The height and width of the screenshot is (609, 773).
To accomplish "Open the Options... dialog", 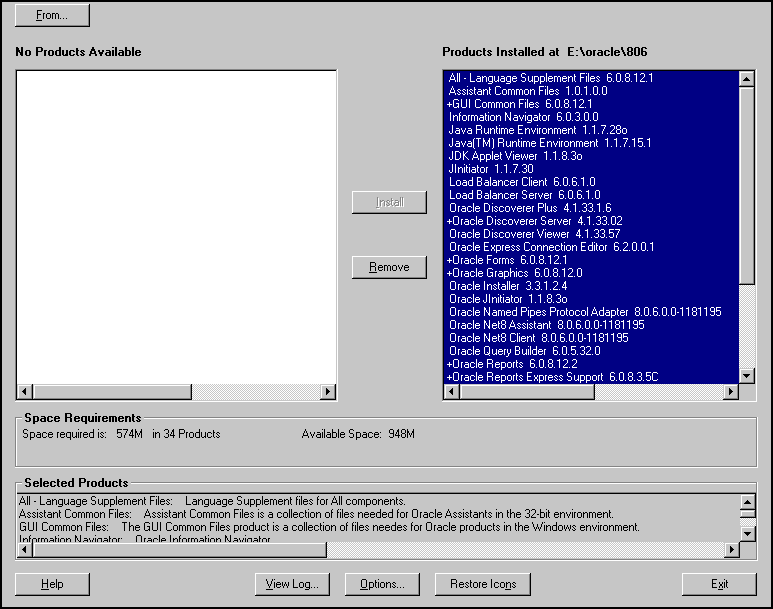I will click(x=382, y=584).
